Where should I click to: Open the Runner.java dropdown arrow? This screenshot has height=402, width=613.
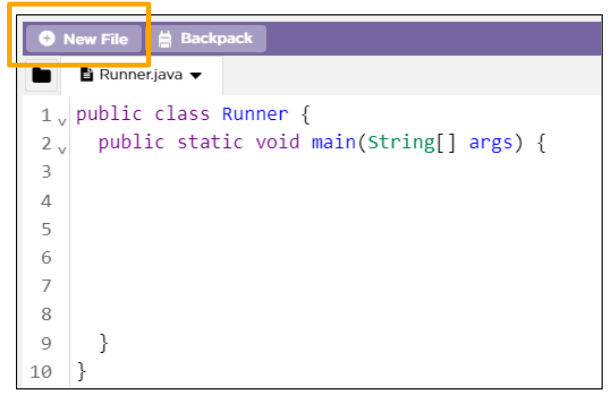[195, 76]
